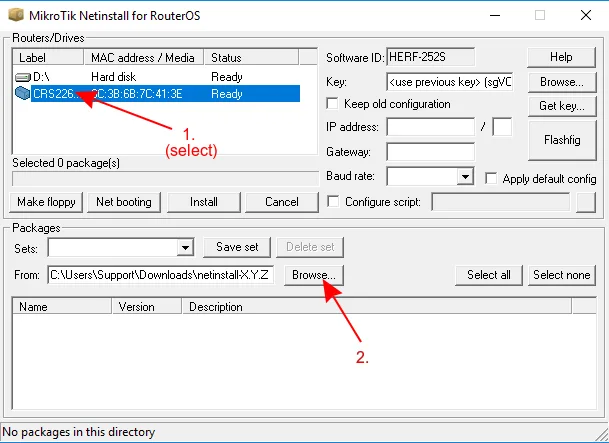This screenshot has width=609, height=443.
Task: Click the Get key button
Action: point(560,105)
